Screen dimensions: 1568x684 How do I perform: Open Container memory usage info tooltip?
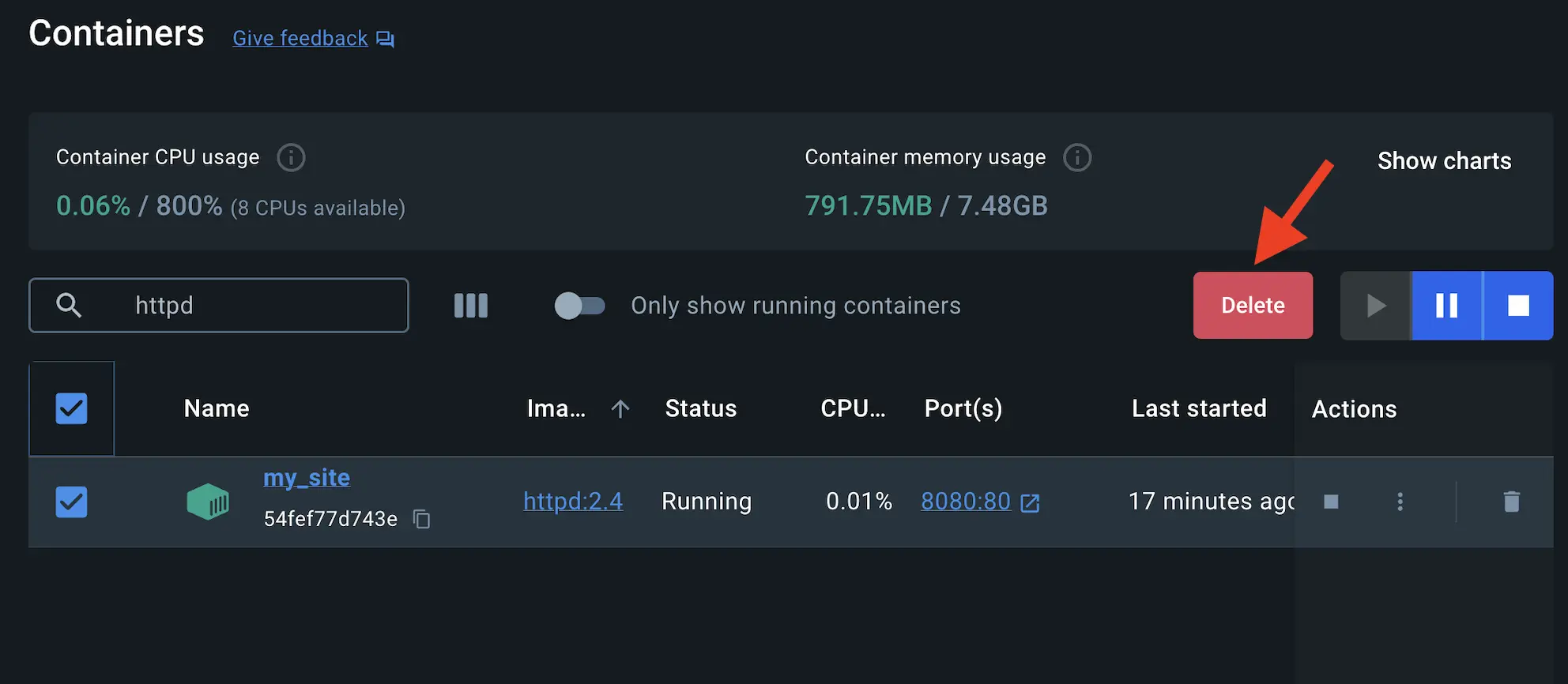point(1076,157)
